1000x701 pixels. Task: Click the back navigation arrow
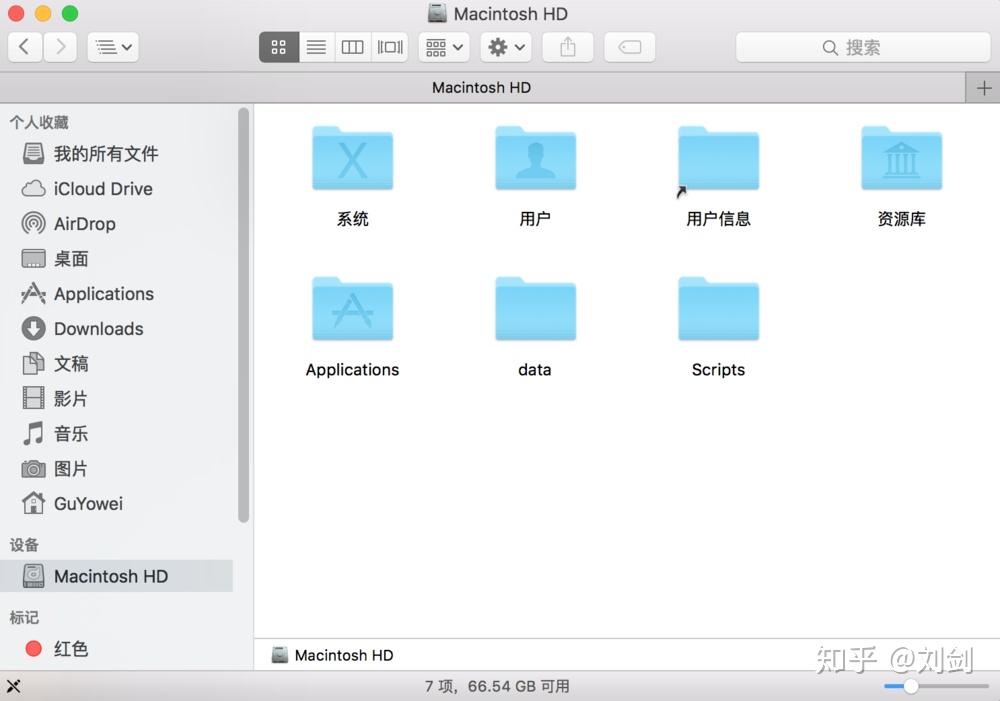(24, 46)
